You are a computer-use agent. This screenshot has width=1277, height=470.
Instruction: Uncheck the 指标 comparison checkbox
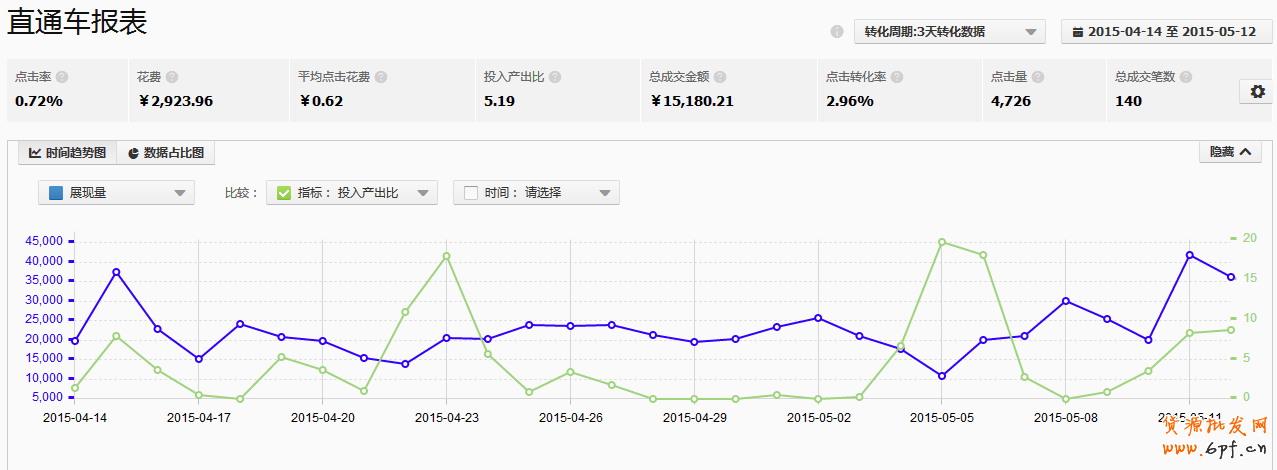284,193
